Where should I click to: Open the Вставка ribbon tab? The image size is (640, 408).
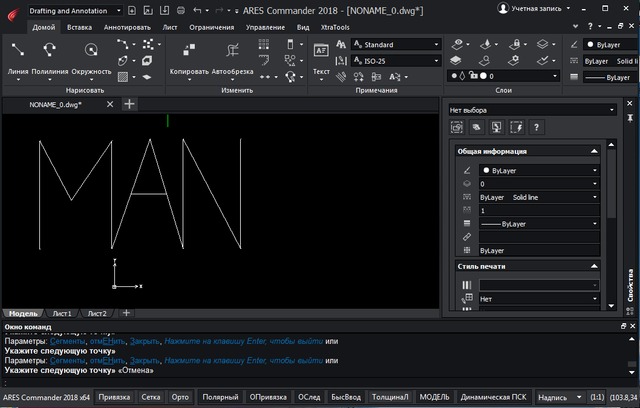coord(79,27)
